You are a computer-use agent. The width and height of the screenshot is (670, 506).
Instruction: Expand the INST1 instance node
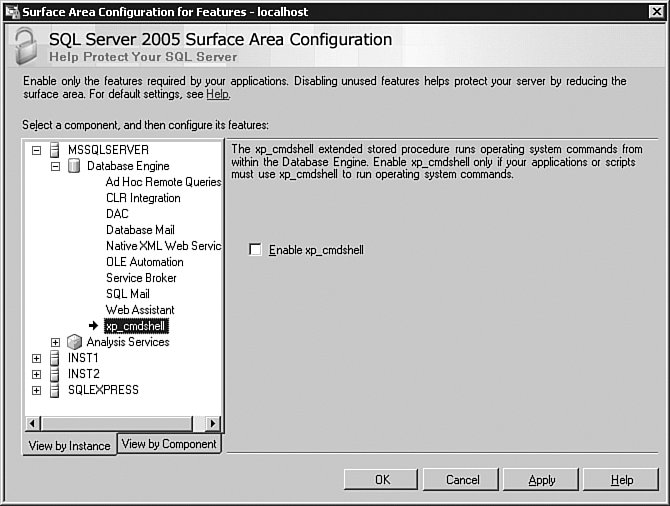tap(37, 359)
